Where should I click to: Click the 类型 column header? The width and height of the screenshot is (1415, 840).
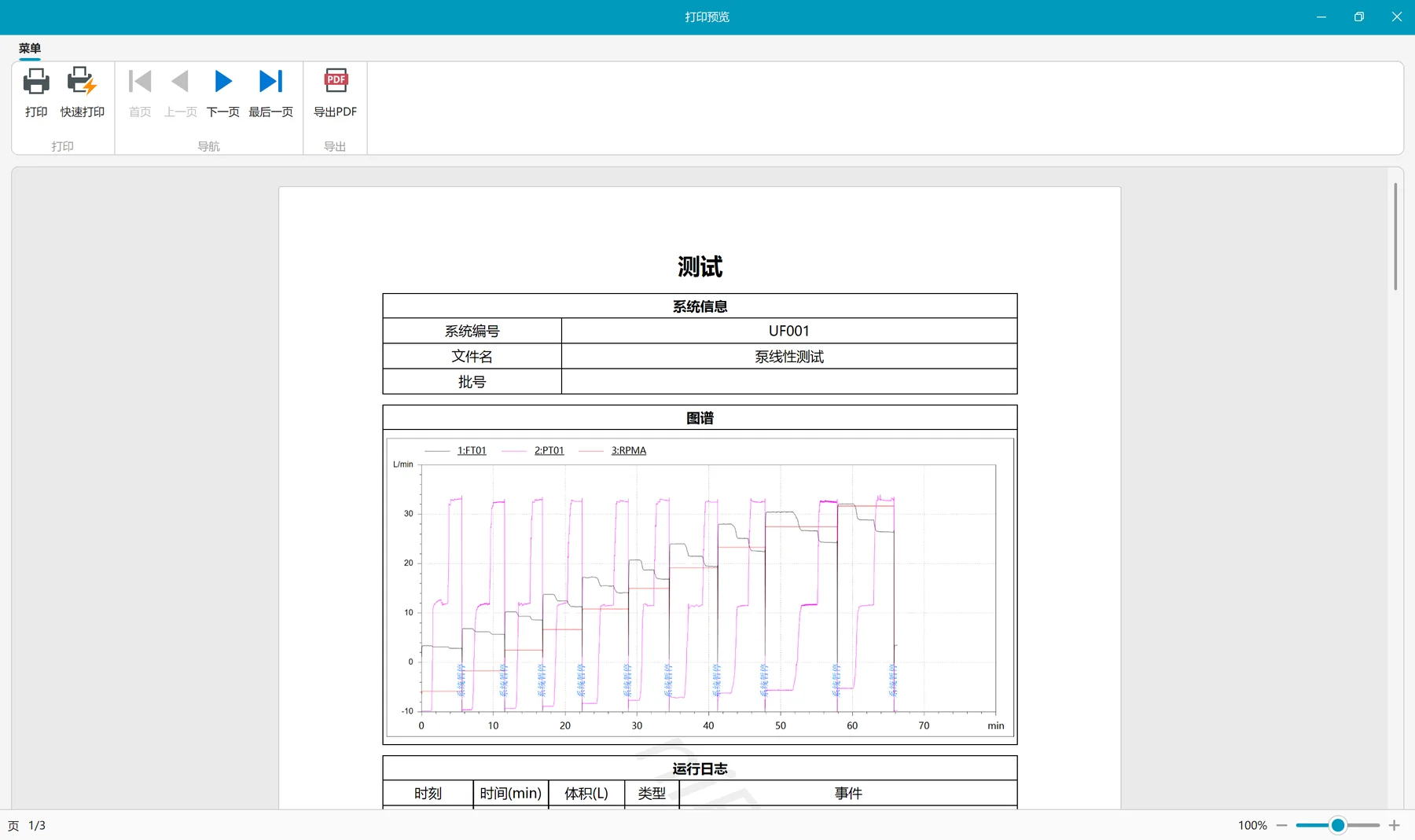pyautogui.click(x=652, y=794)
